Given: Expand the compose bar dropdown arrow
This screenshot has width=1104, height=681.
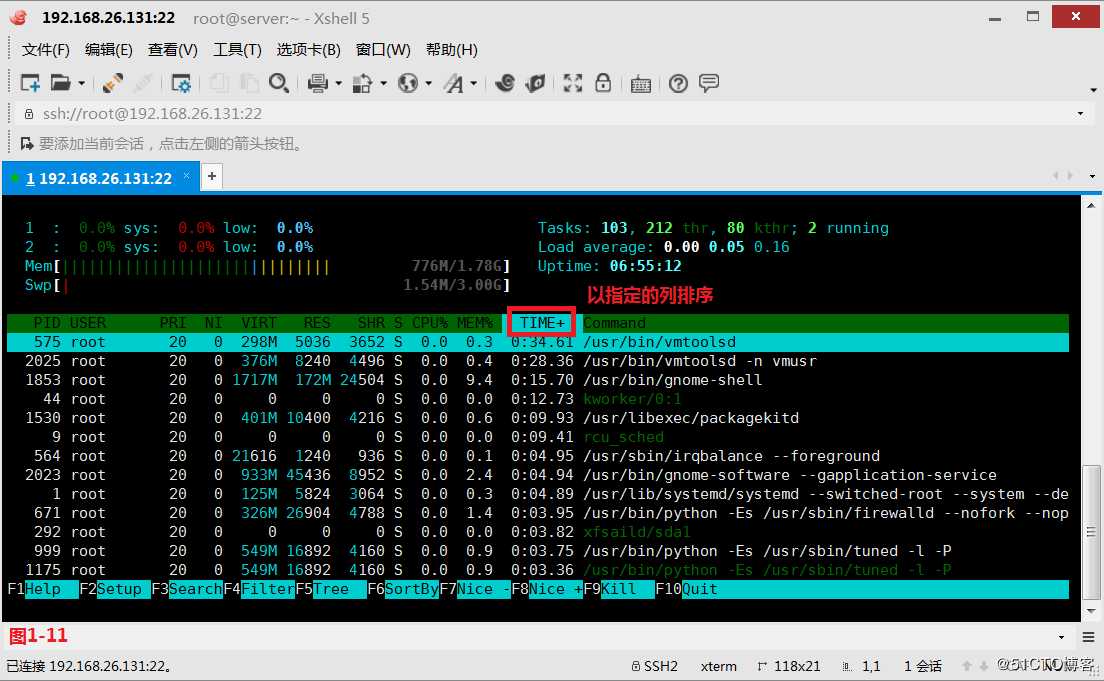Looking at the screenshot, I should (1061, 637).
